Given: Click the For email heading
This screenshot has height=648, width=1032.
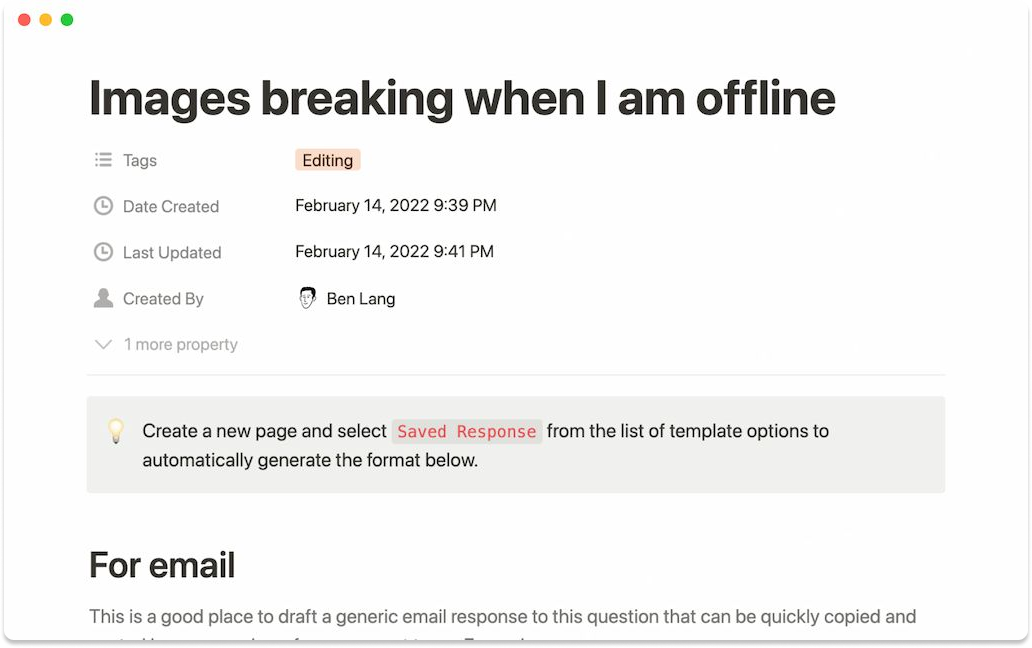Looking at the screenshot, I should (162, 565).
